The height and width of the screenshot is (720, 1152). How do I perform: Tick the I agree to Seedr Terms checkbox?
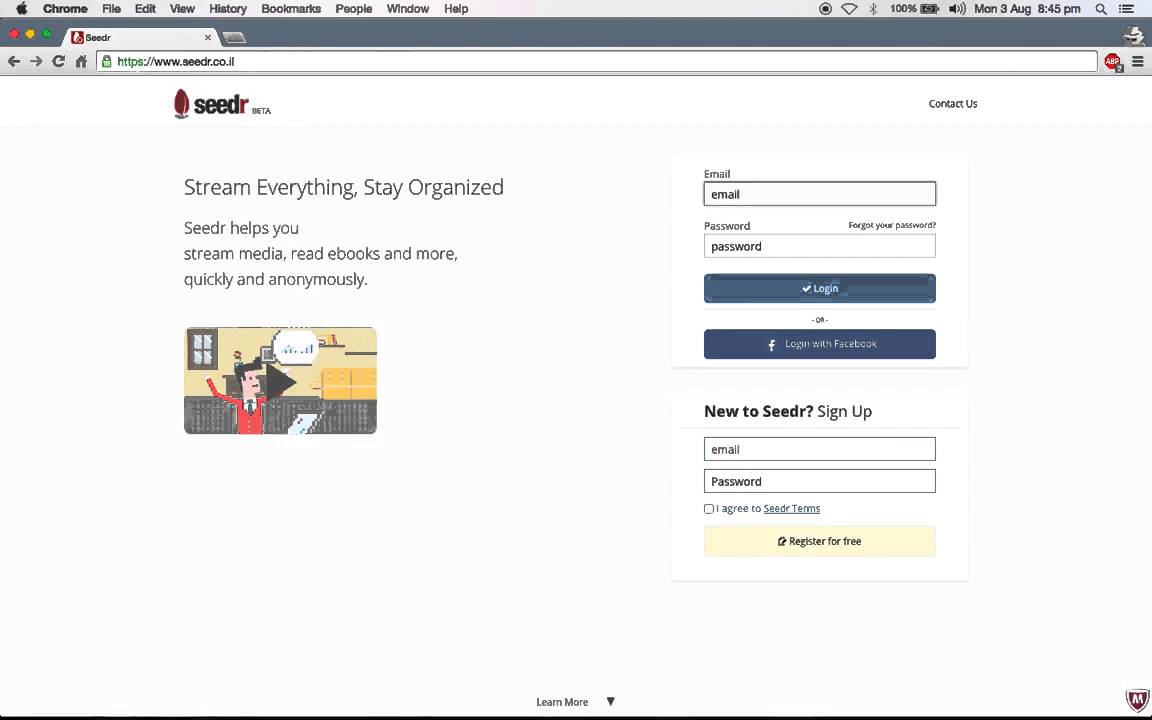pos(708,508)
